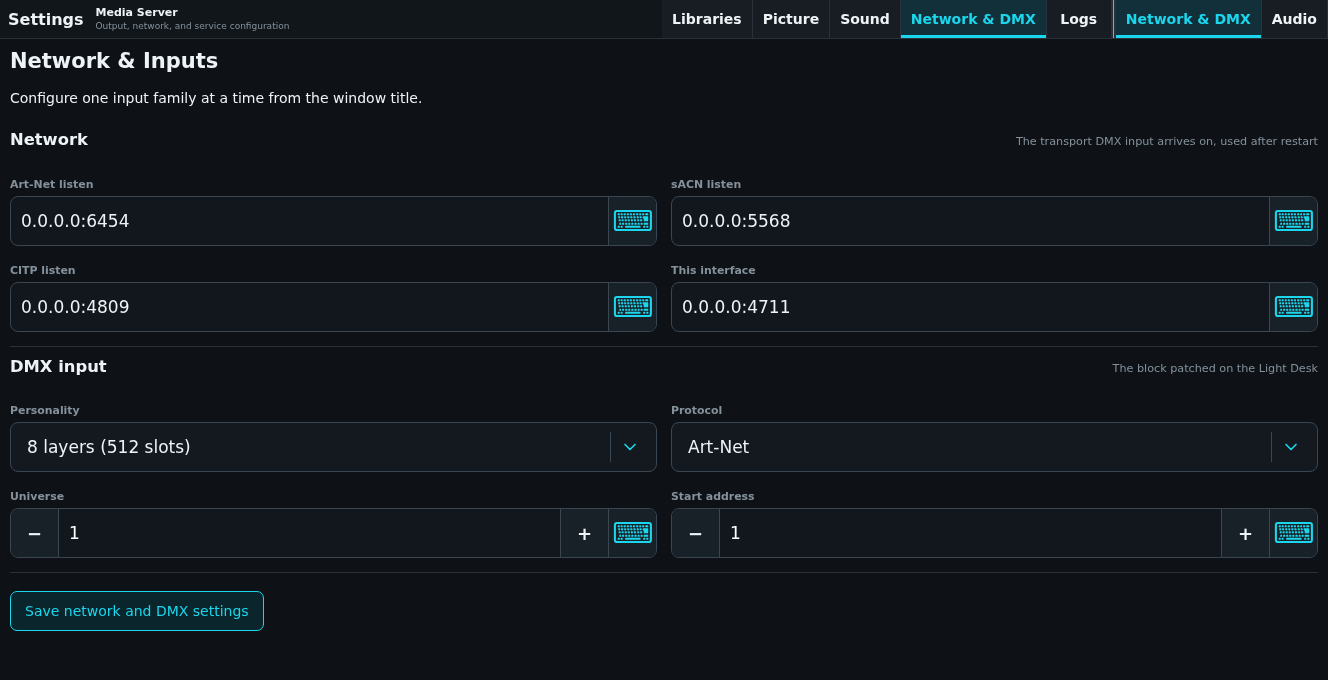The width and height of the screenshot is (1328, 680).
Task: Select the Network & DMX tab beside Sound
Action: click(973, 19)
